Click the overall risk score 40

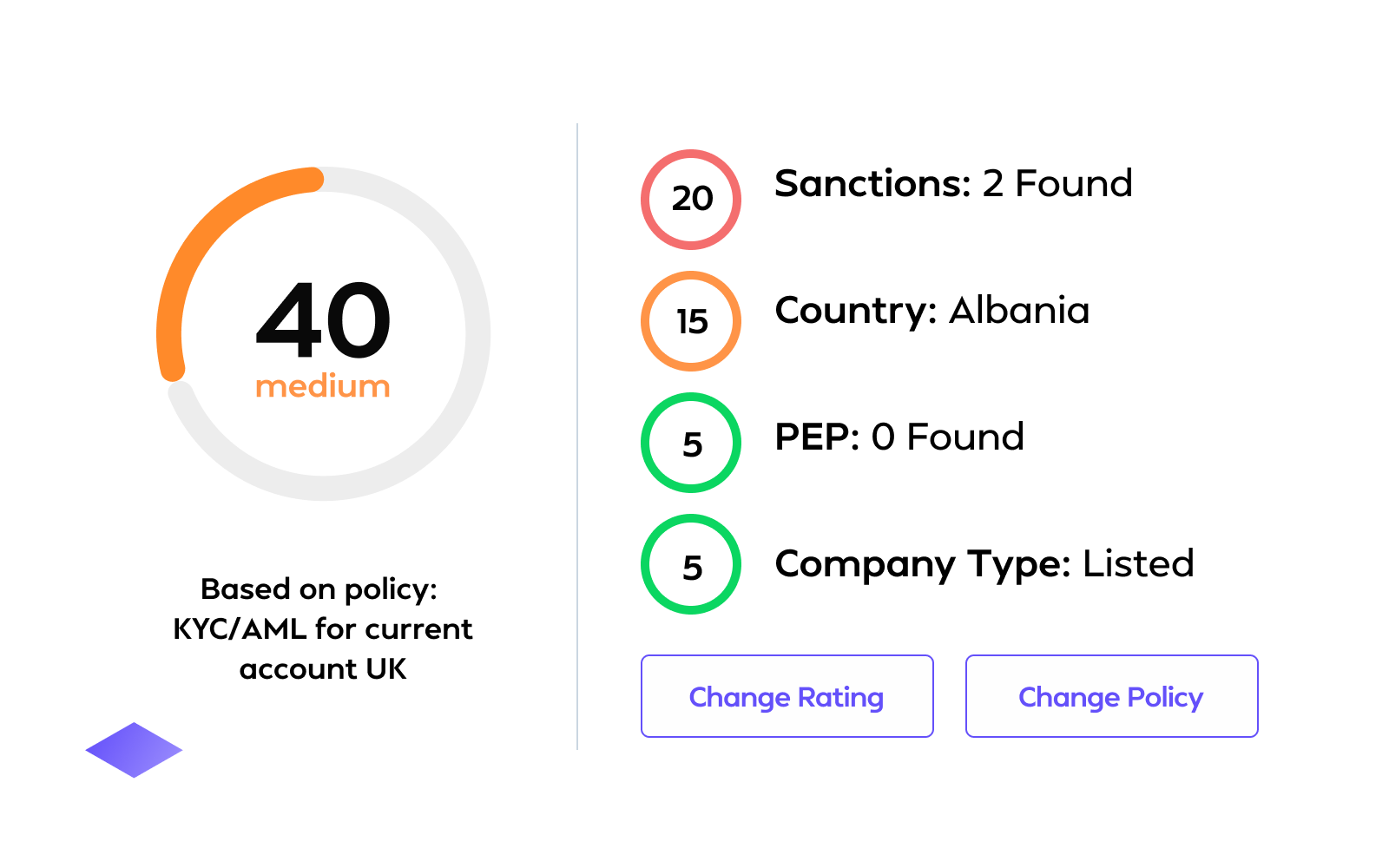point(323,320)
